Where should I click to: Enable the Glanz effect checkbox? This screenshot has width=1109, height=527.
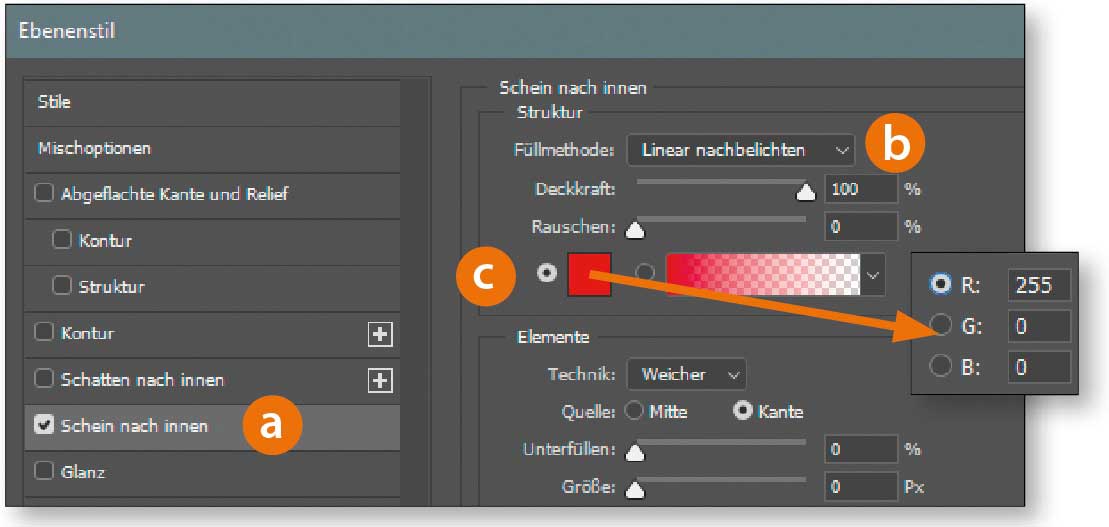(44, 471)
